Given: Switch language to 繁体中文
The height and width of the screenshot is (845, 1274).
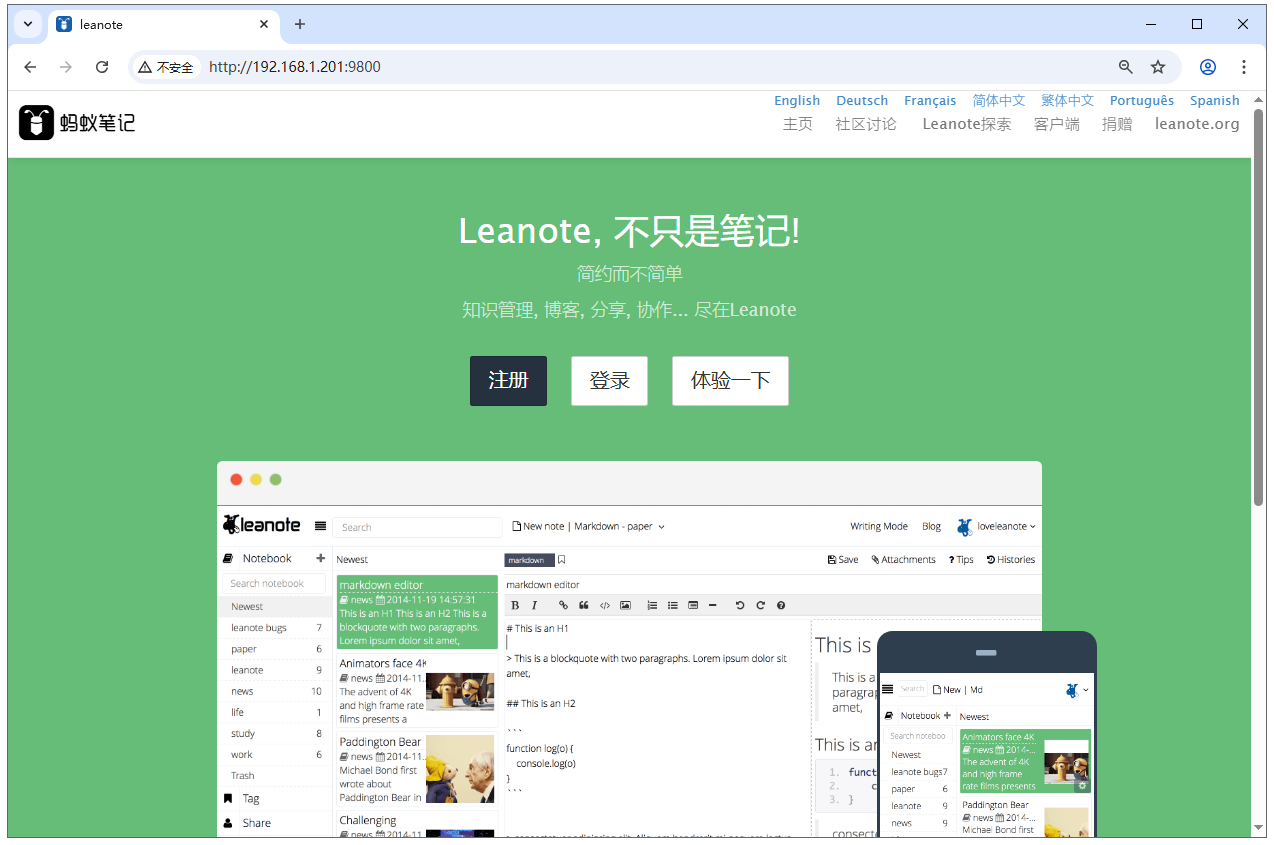Looking at the screenshot, I should pos(1067,100).
